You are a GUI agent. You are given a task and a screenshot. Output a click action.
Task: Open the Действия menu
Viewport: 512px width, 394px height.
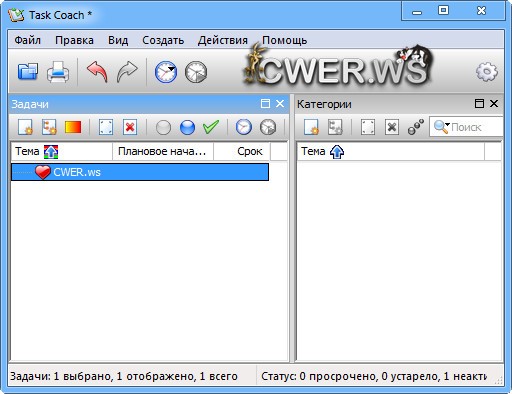(223, 40)
